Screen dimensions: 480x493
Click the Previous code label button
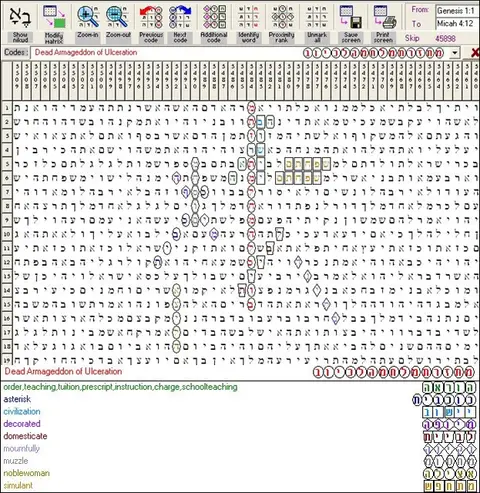pos(151,37)
